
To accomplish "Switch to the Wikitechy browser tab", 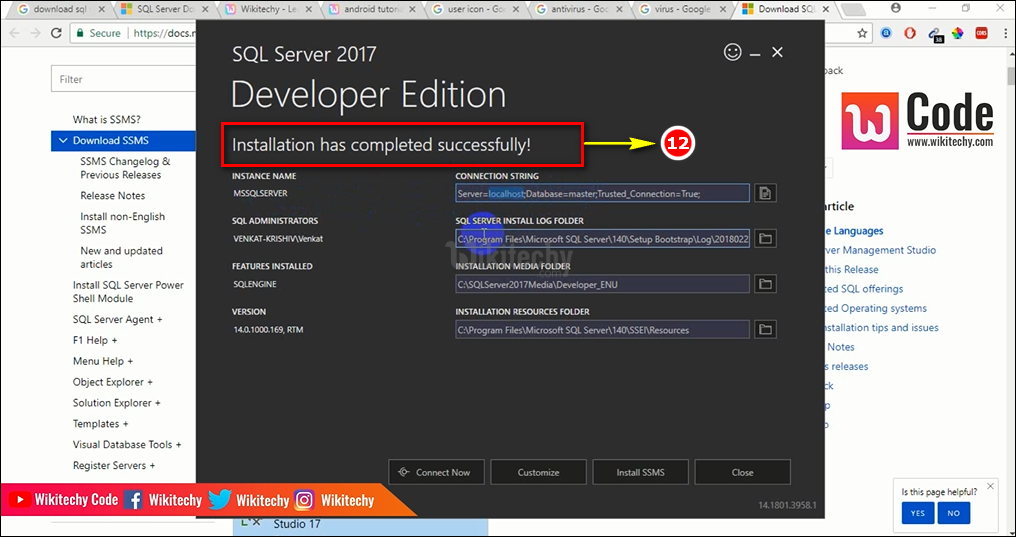I will [x=267, y=9].
